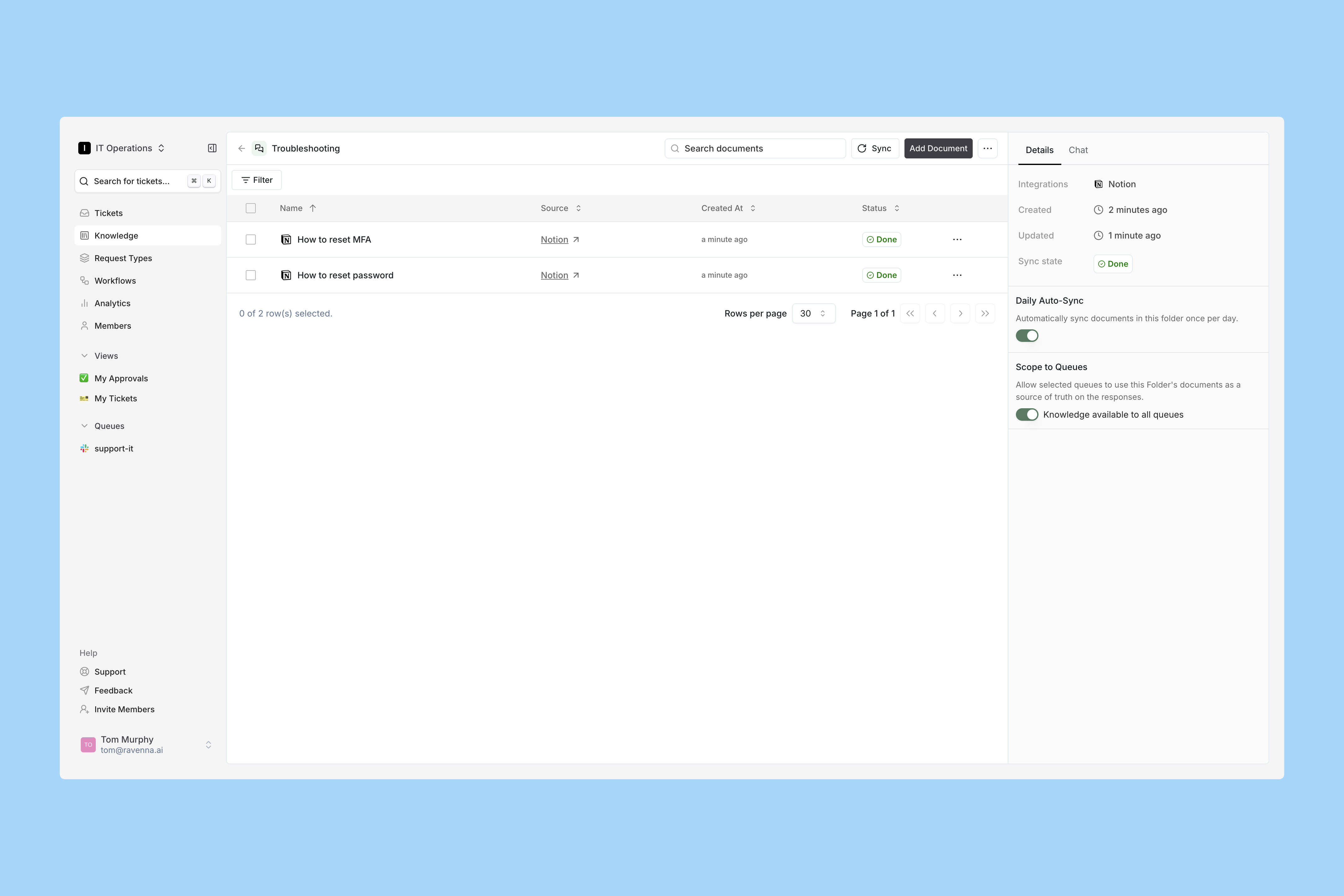Turn off the Daily Auto-Sync toggle
Viewport: 1344px width, 896px height.
coord(1027,336)
